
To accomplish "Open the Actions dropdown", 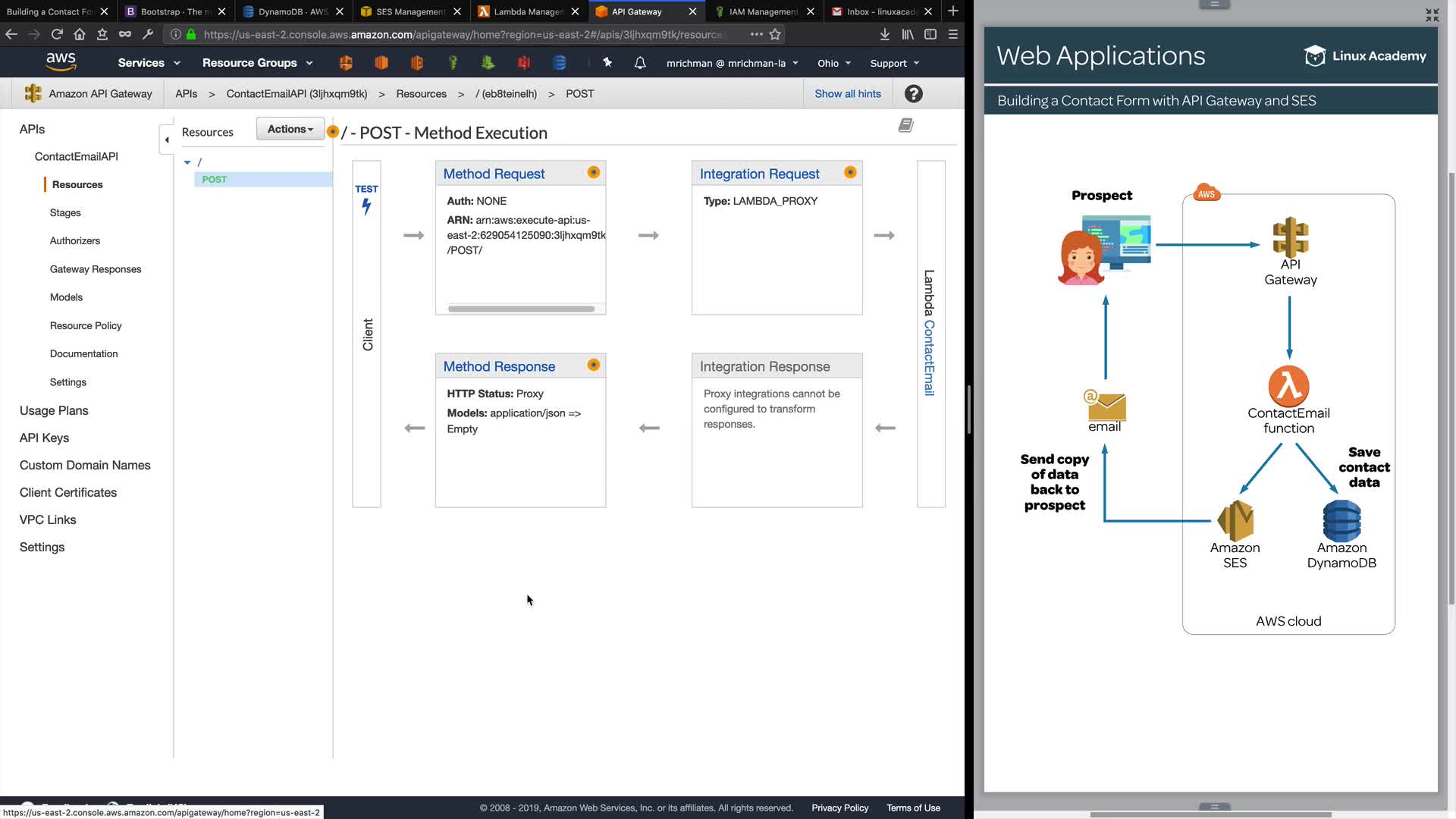I will [x=290, y=129].
